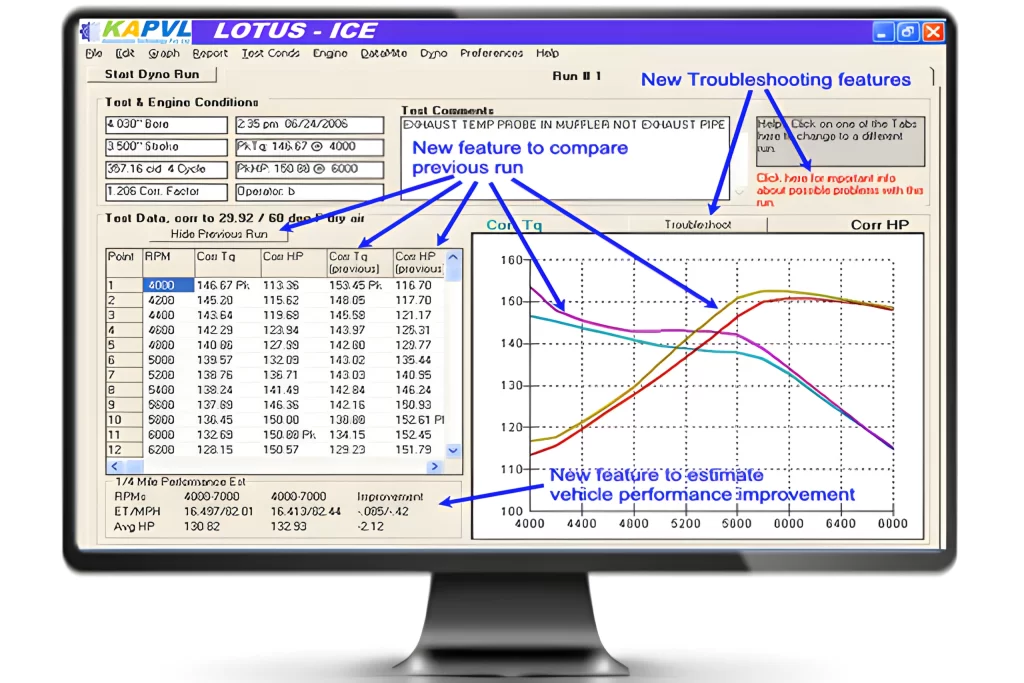Open the Graph menu
This screenshot has width=1024, height=683.
point(164,53)
